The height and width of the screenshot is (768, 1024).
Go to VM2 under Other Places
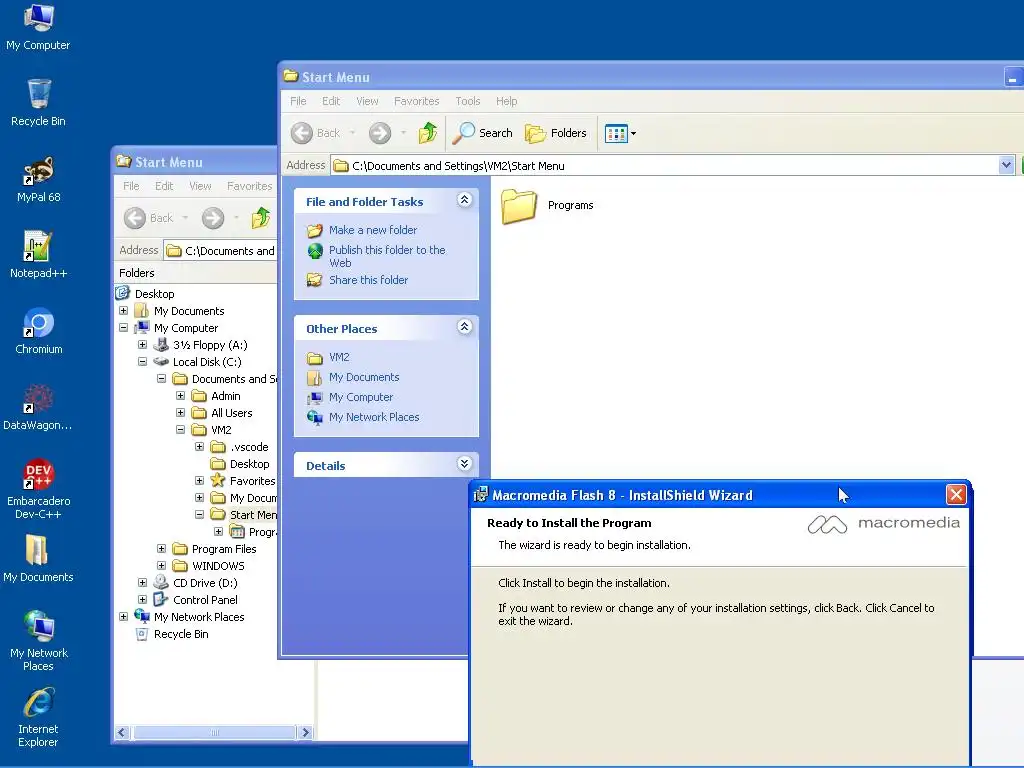(339, 357)
